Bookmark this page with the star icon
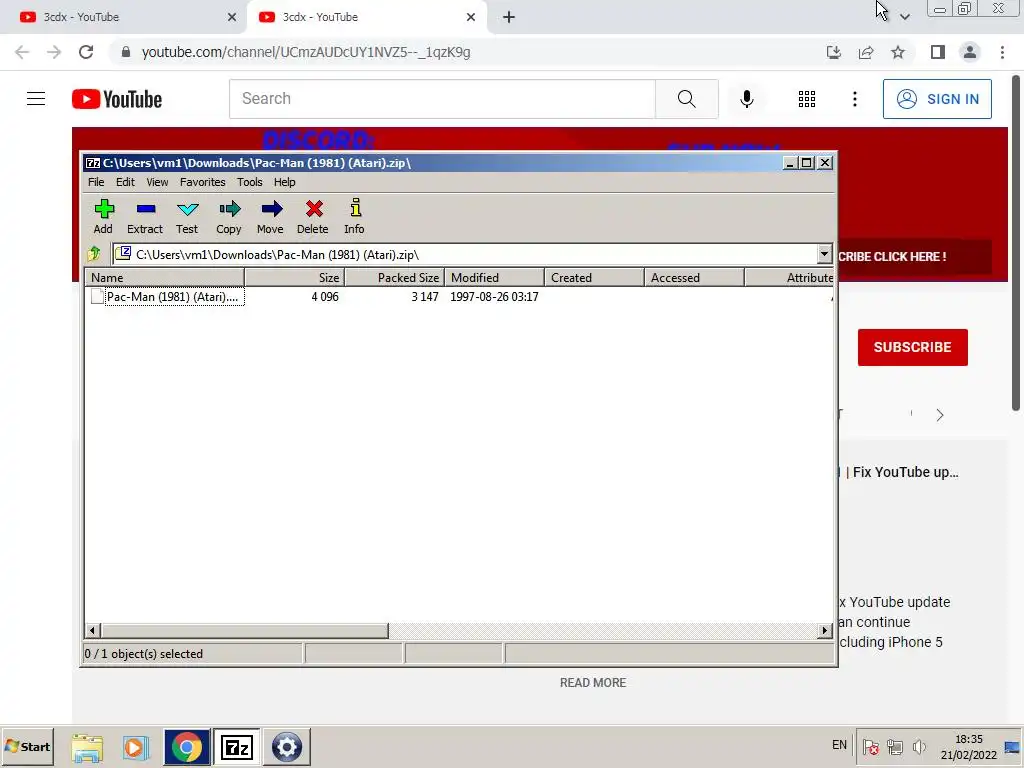The width and height of the screenshot is (1024, 768). click(x=898, y=52)
